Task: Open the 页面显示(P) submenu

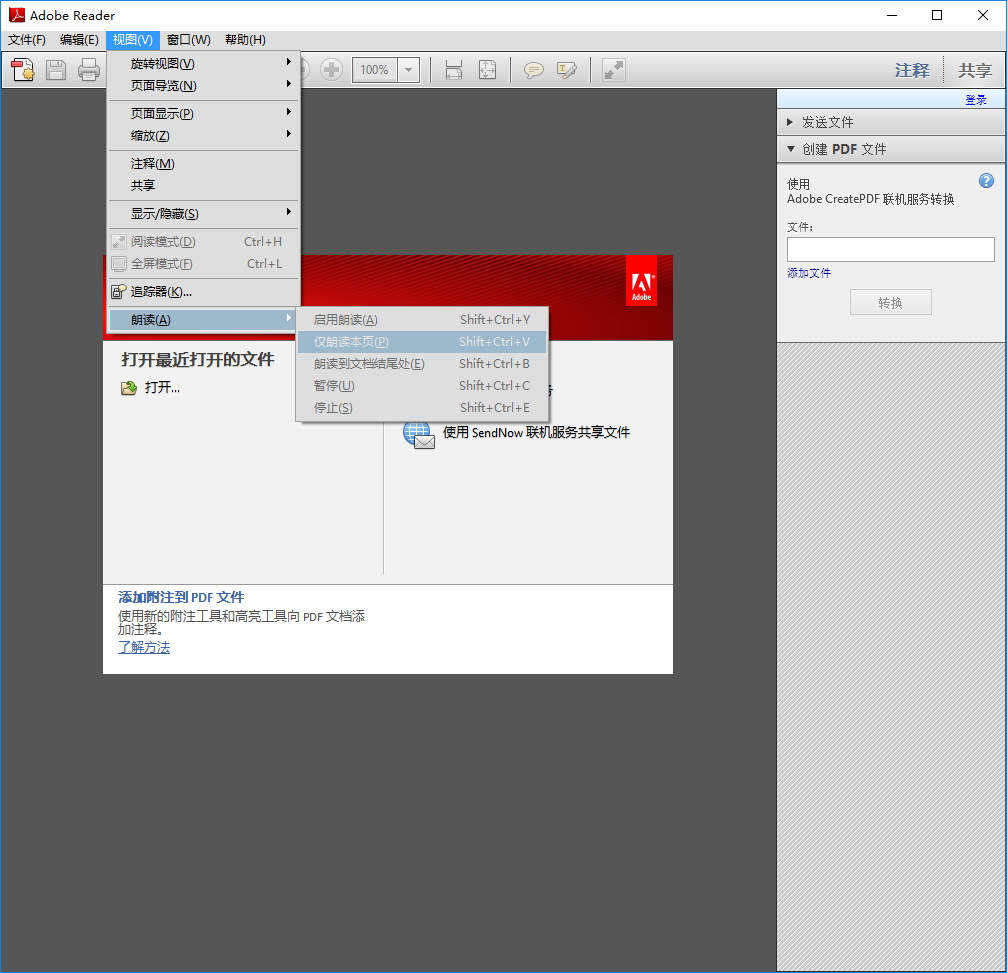Action: [204, 113]
